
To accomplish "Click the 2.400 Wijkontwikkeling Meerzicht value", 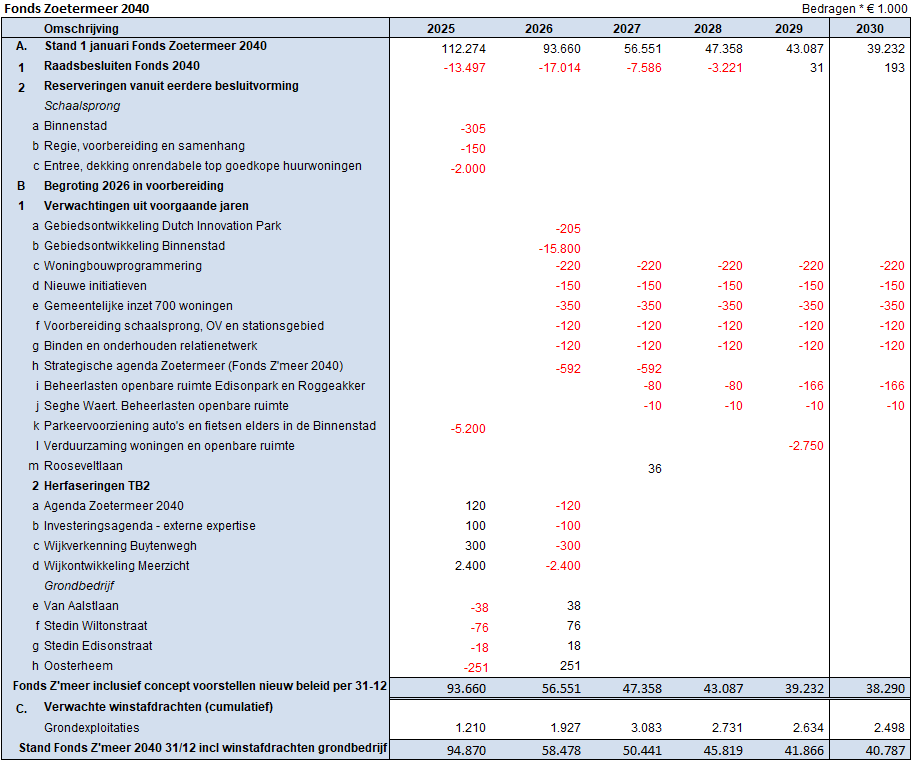I will click(x=470, y=566).
